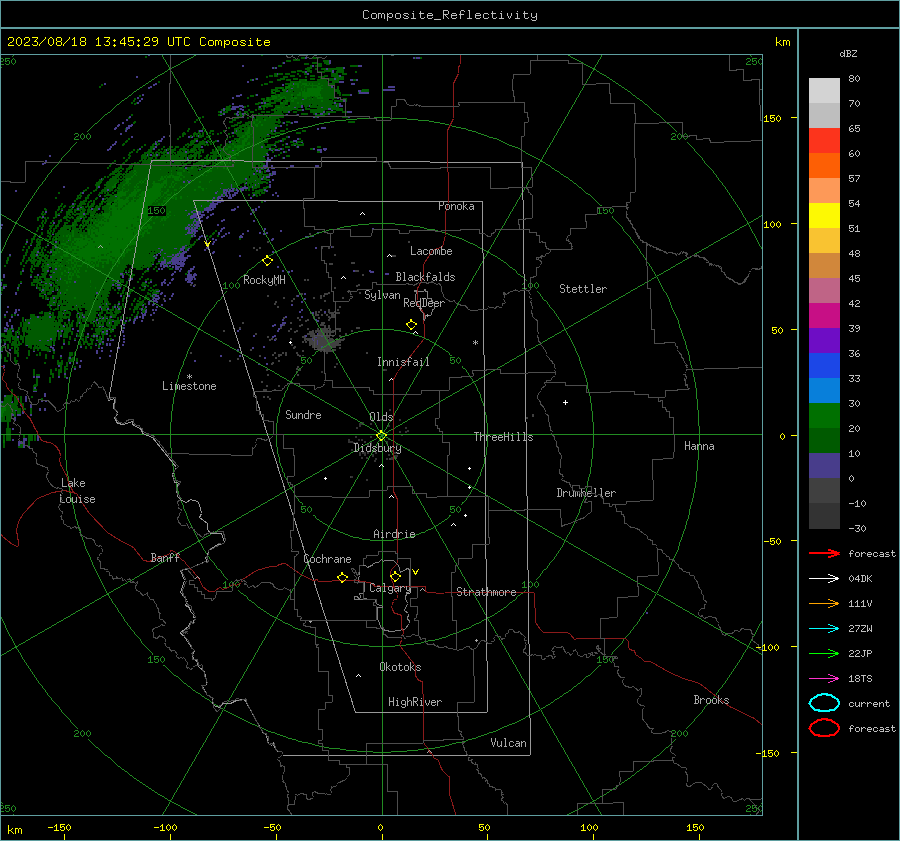Screen dimensions: 900x841
Task: Click the red forecast arrow in legend
Action: (x=824, y=553)
